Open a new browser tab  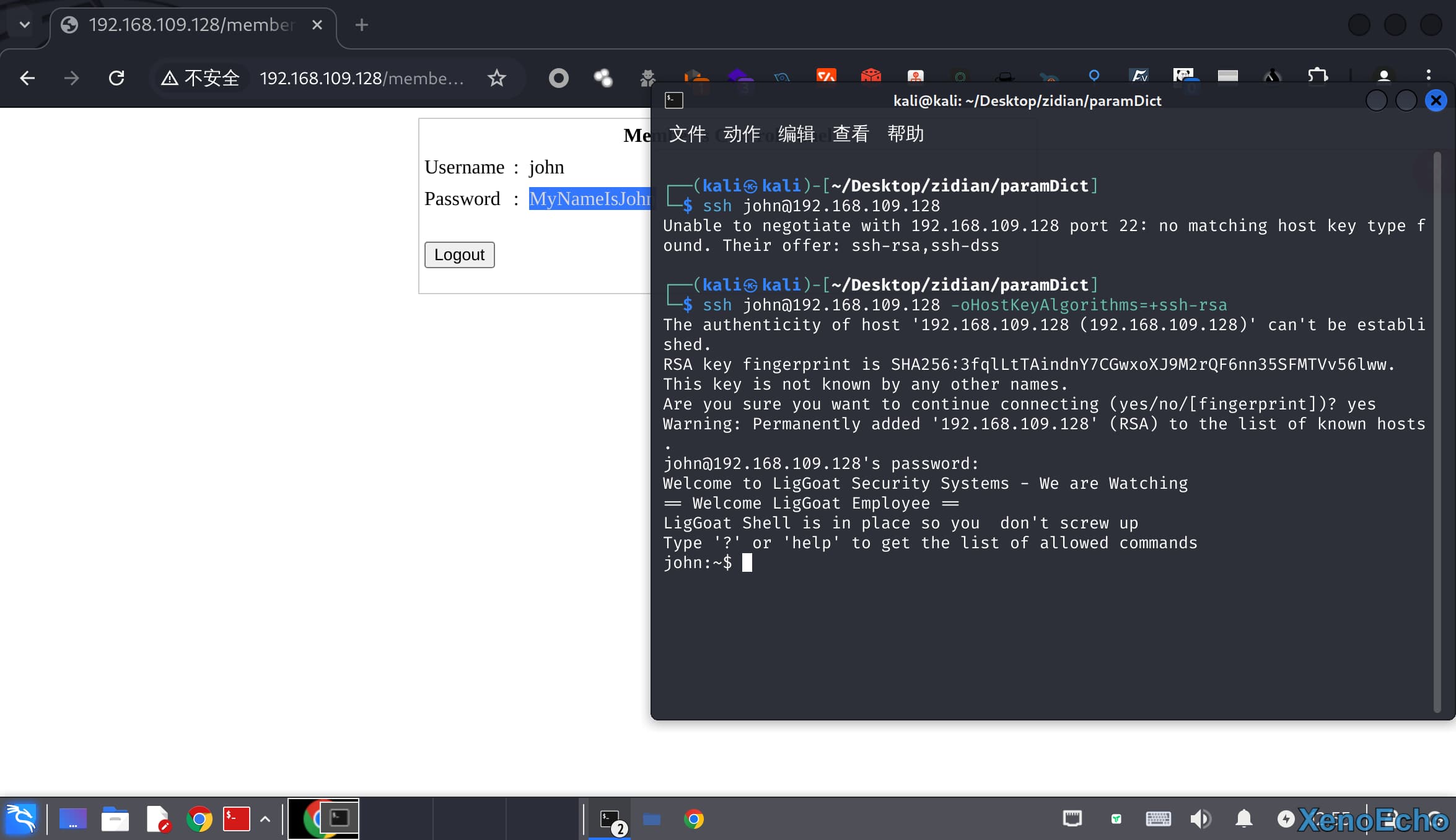tap(362, 25)
